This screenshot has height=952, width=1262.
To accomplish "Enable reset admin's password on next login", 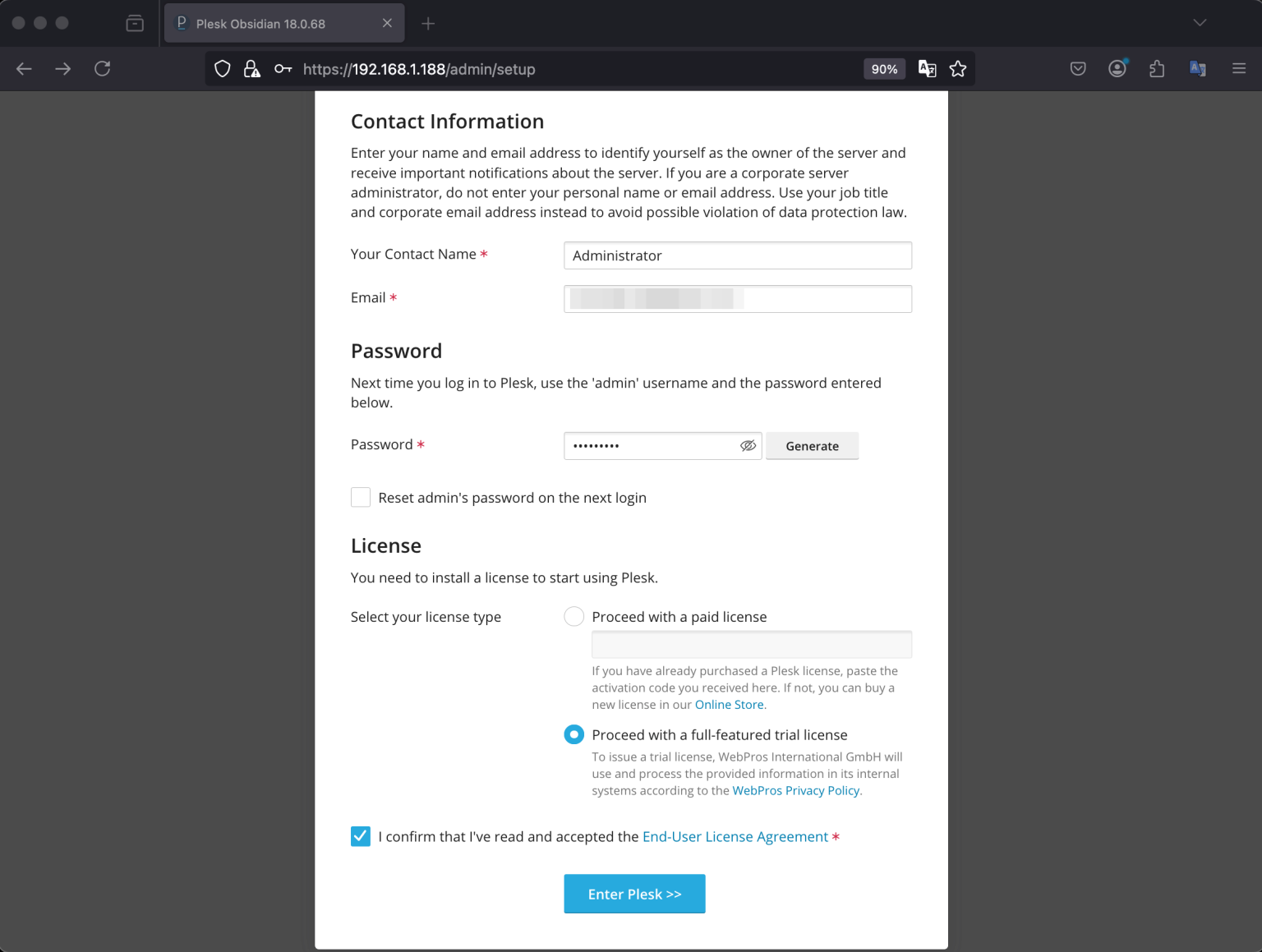I will tap(361, 497).
